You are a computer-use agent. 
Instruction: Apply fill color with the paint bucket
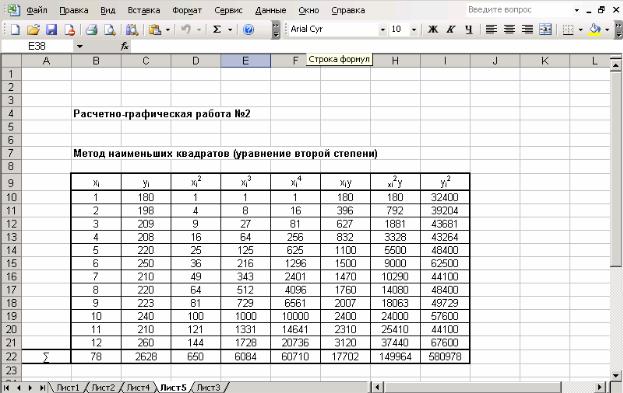(x=595, y=29)
